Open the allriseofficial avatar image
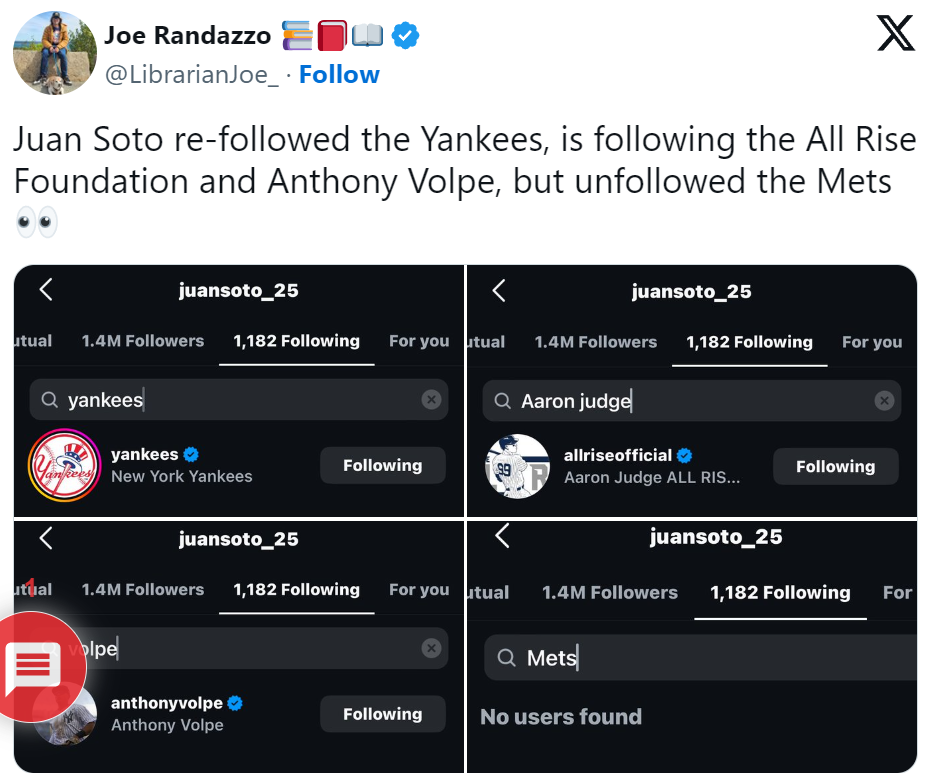This screenshot has width=927, height=773. (518, 466)
